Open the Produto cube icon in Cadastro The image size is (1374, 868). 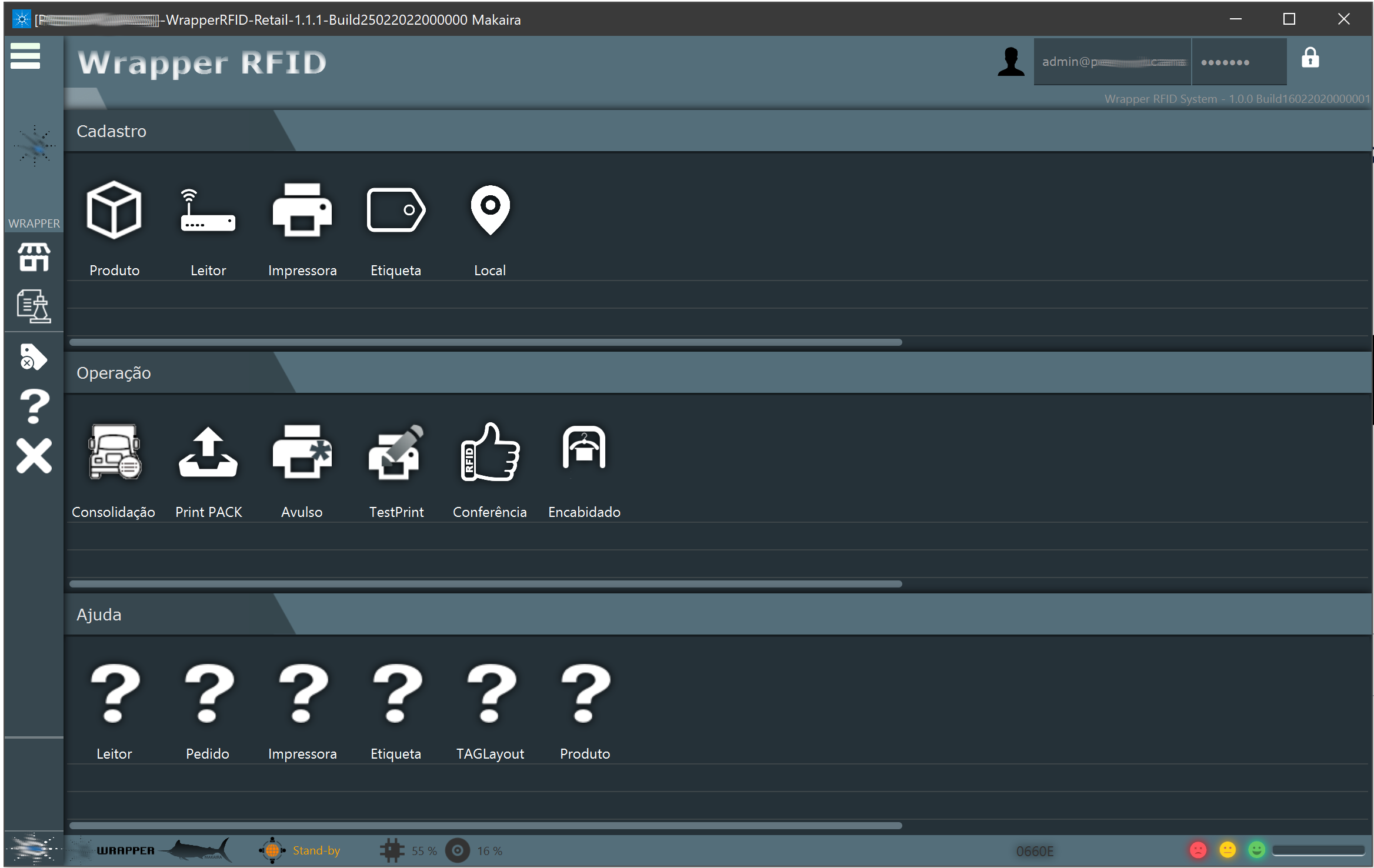[114, 210]
